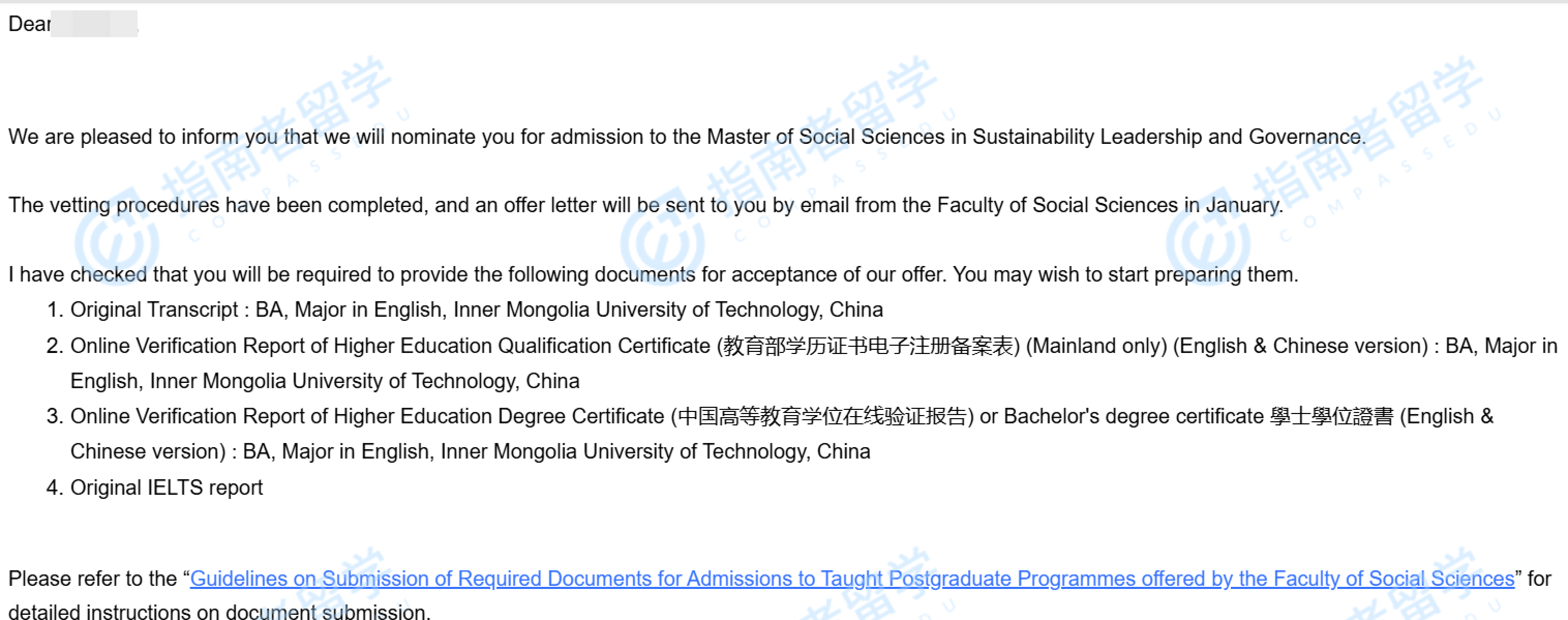Click the traditional Chinese text 學士學位證書
The height and width of the screenshot is (620, 1568).
pos(1331,416)
